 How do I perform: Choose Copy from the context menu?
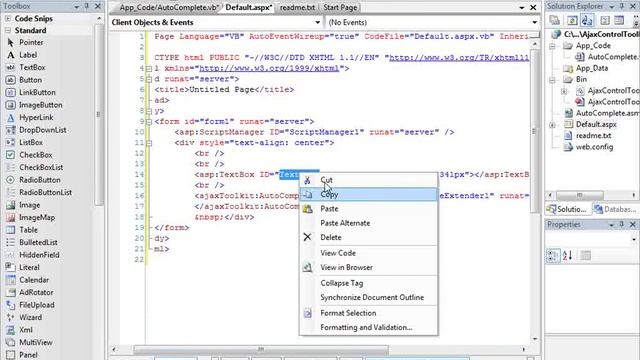tap(369, 195)
